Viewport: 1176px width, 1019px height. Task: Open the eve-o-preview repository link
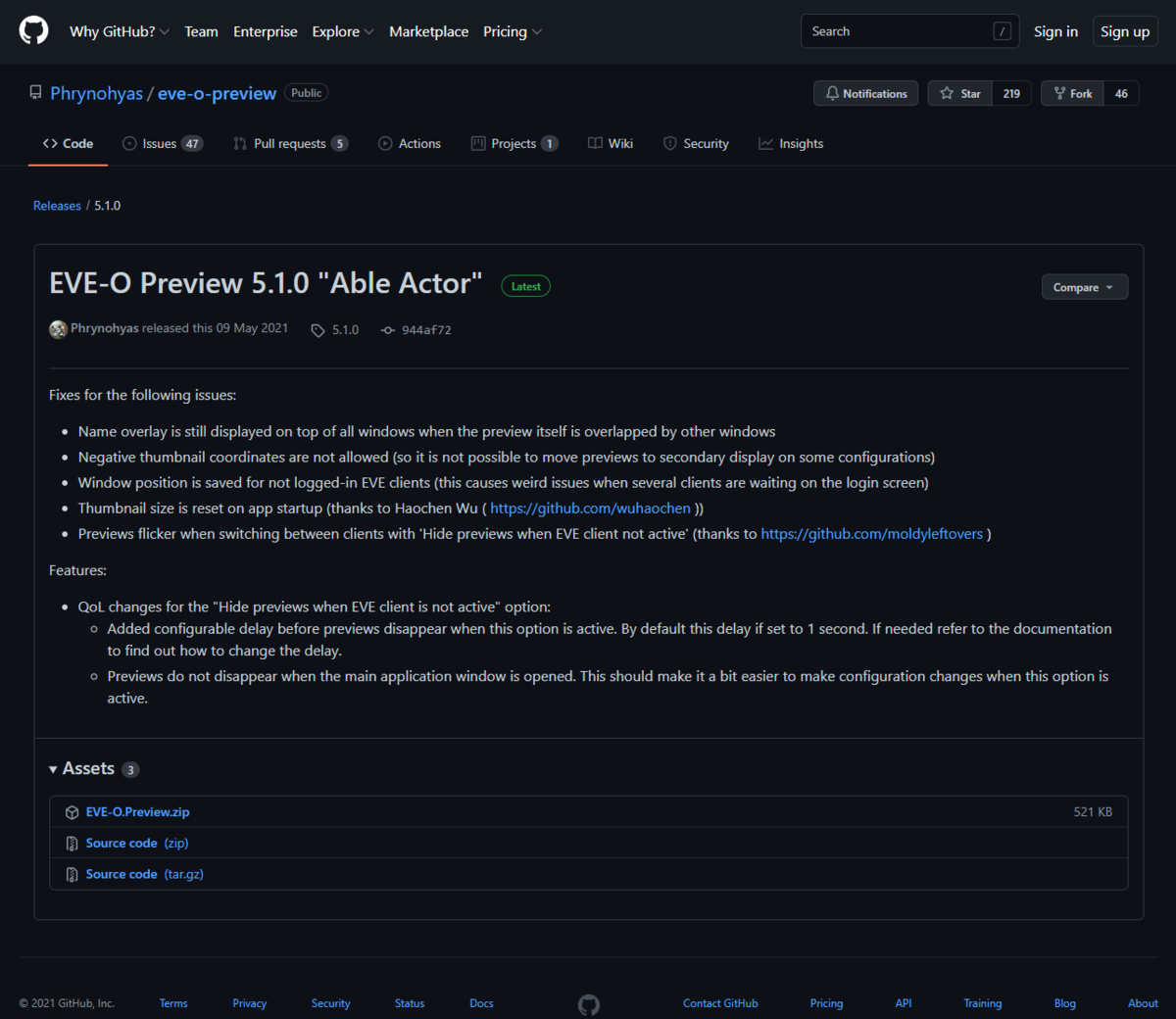pyautogui.click(x=217, y=93)
